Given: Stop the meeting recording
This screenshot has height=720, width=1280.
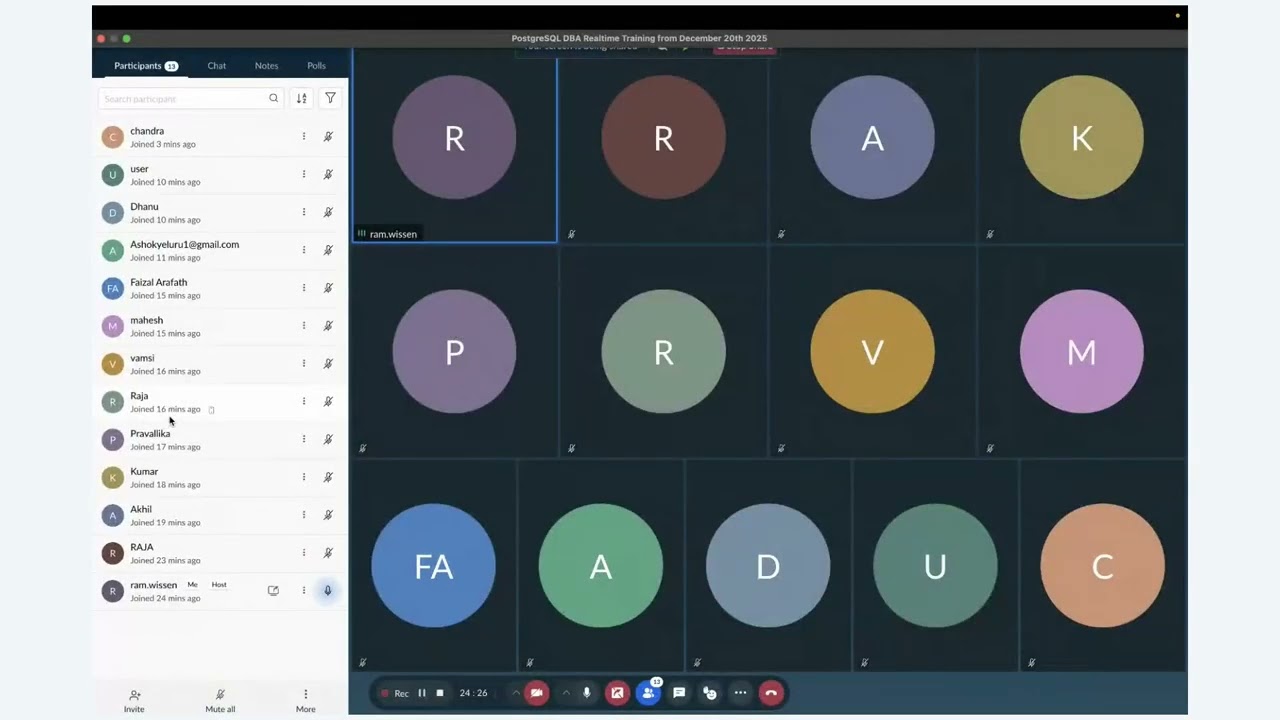Looking at the screenshot, I should click(x=439, y=693).
